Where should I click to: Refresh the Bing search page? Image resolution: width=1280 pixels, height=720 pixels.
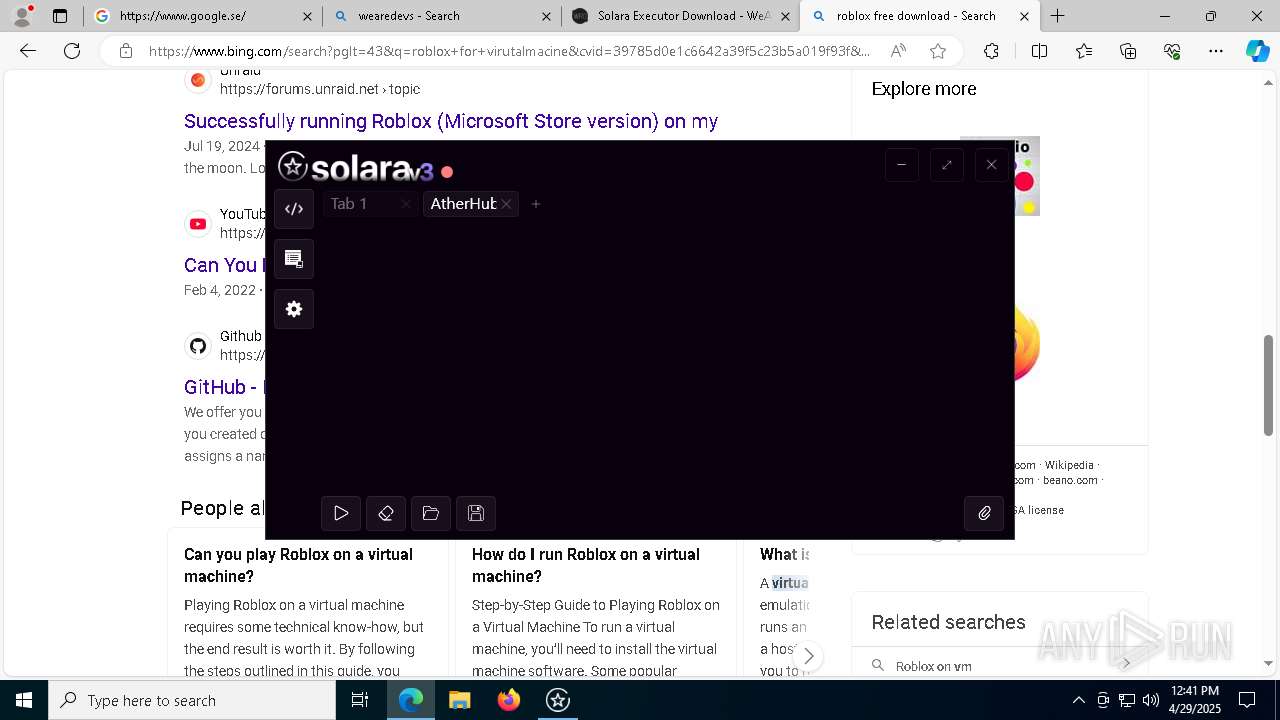[x=72, y=51]
